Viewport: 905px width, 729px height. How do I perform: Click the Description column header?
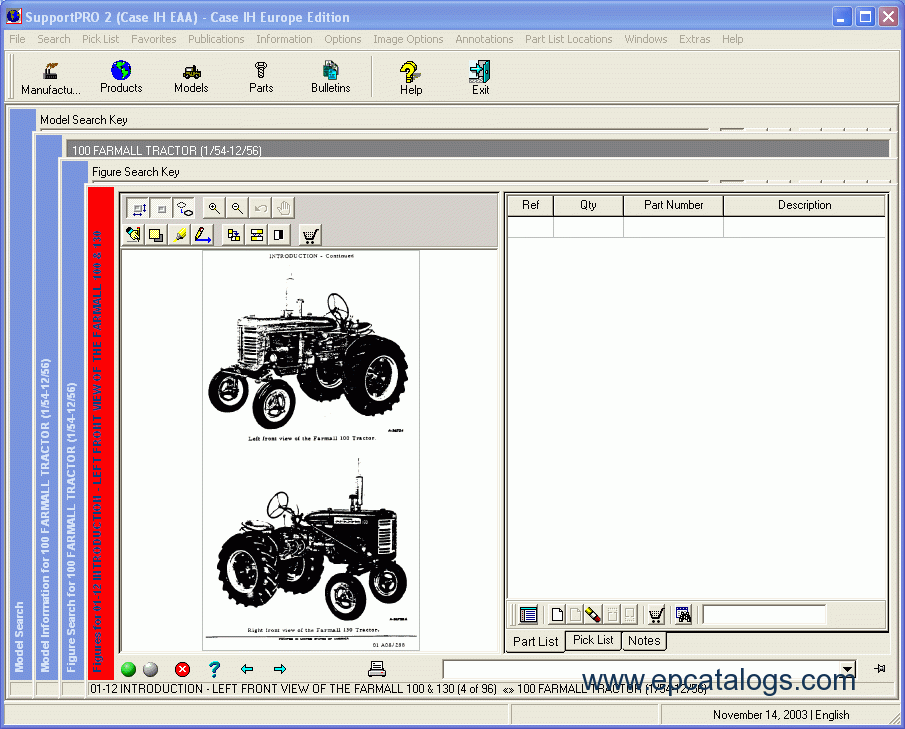pos(804,205)
